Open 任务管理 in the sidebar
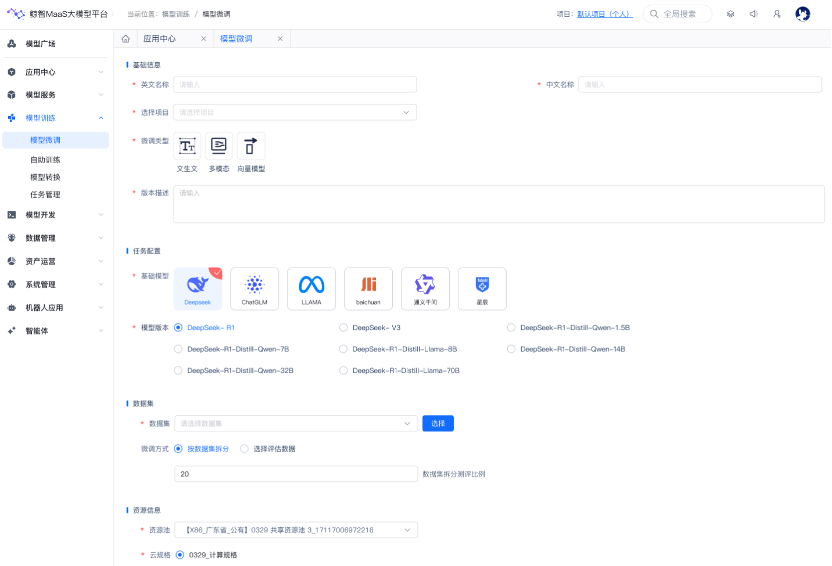The image size is (832, 566). click(x=45, y=195)
